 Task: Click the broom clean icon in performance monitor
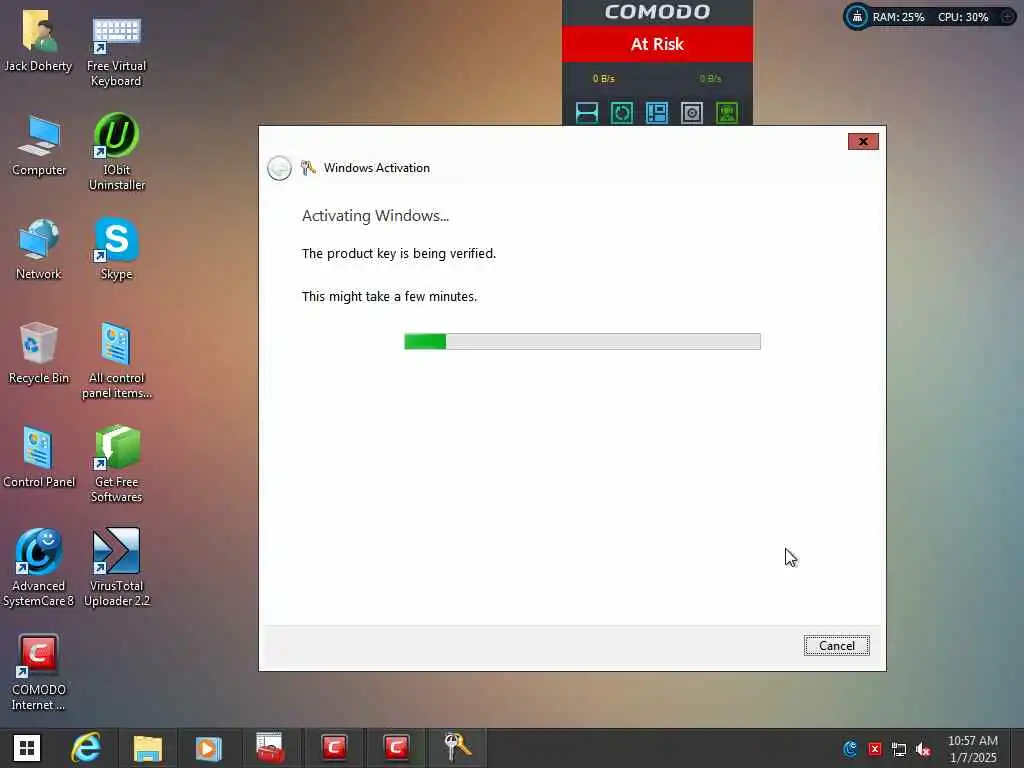pos(857,16)
